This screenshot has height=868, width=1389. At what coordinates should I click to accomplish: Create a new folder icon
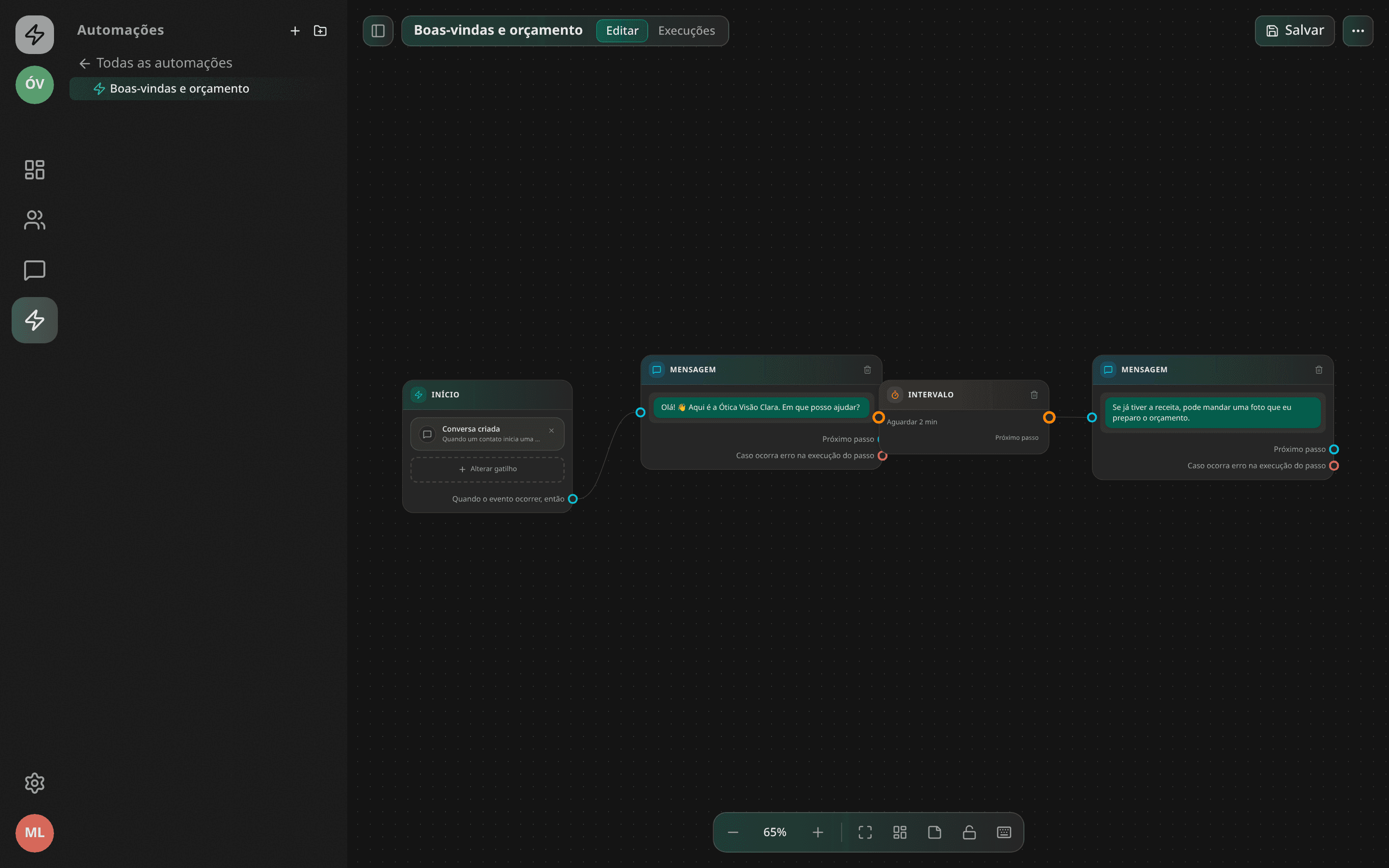coord(320,31)
